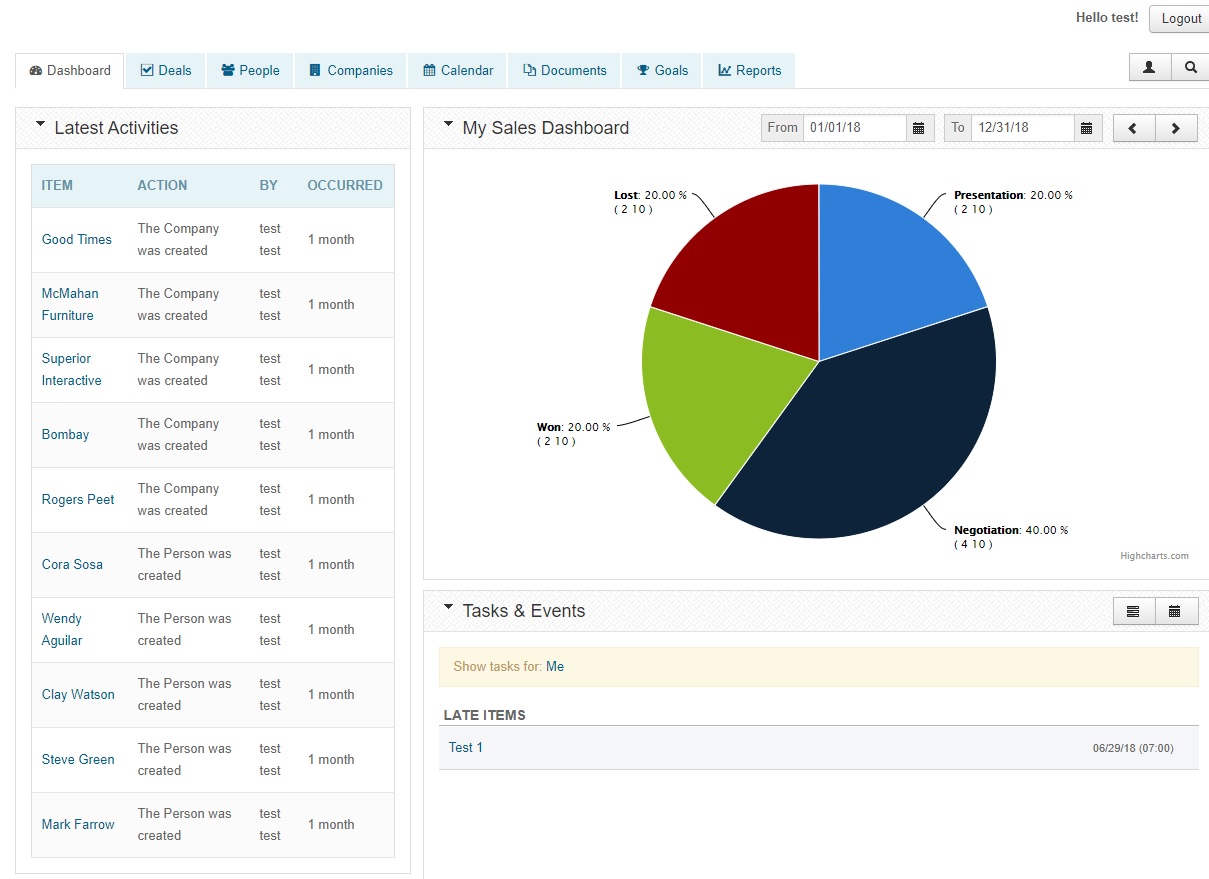The height and width of the screenshot is (879, 1209).
Task: Click the next period arrow on Sales Dashboard
Action: [1176, 127]
